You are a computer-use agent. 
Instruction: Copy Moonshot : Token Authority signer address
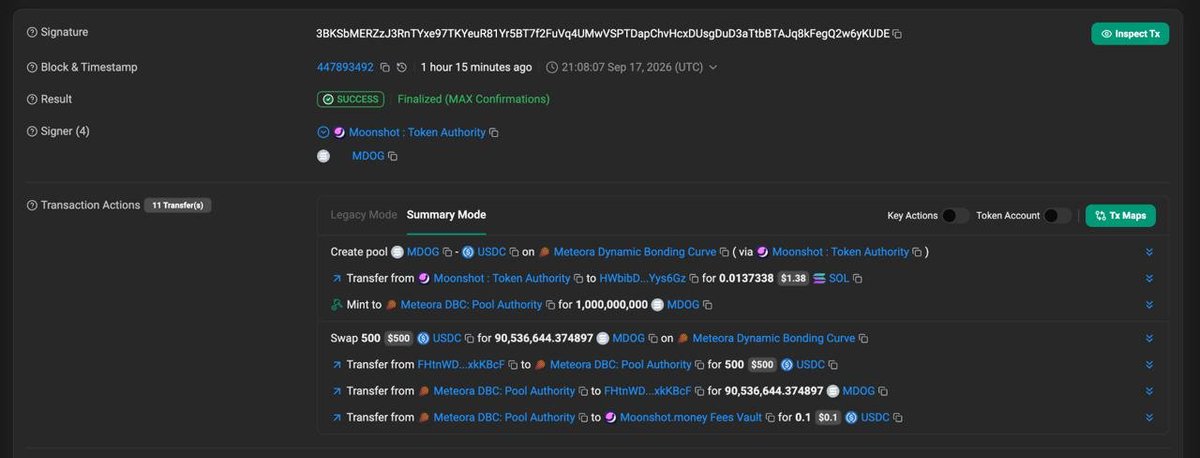coord(494,132)
